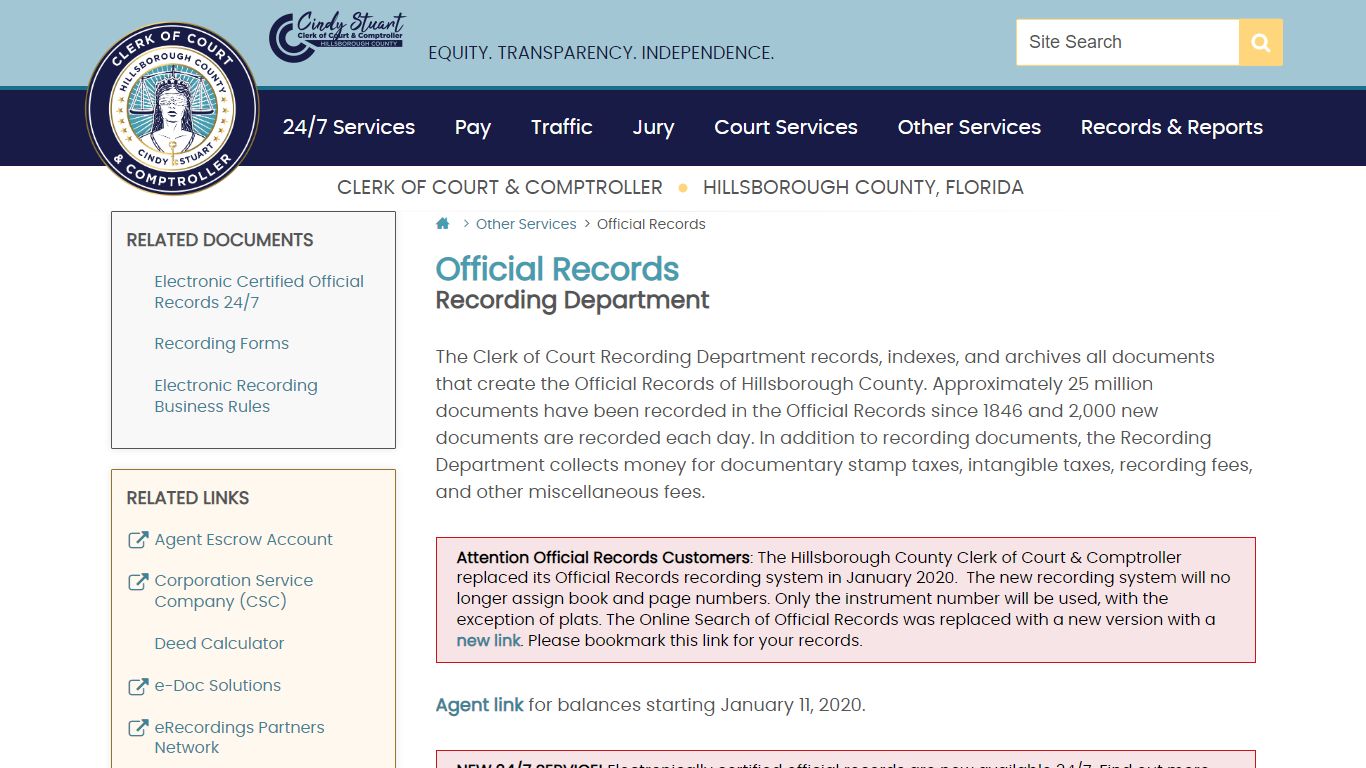The image size is (1366, 768).
Task: Open the Records & Reports menu
Action: click(1172, 127)
